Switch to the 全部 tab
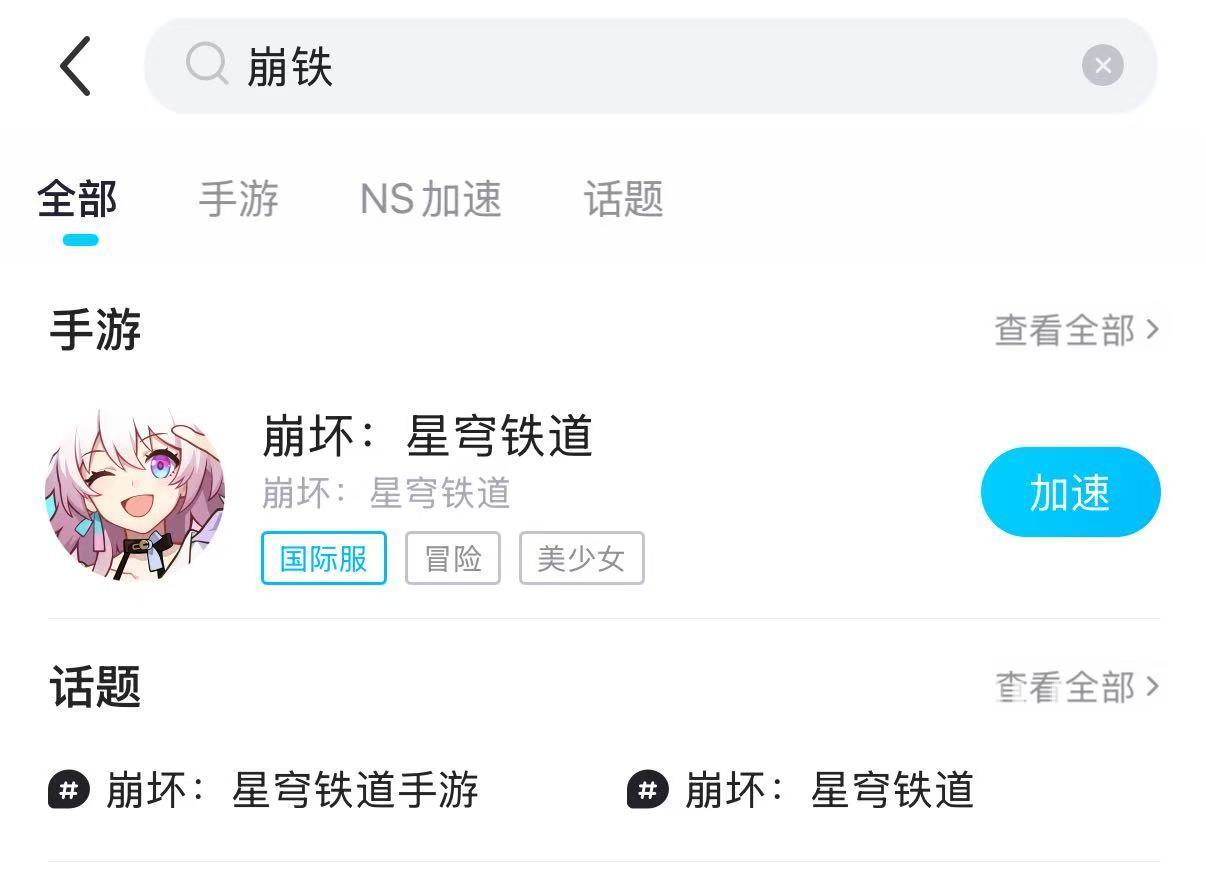 coord(78,199)
